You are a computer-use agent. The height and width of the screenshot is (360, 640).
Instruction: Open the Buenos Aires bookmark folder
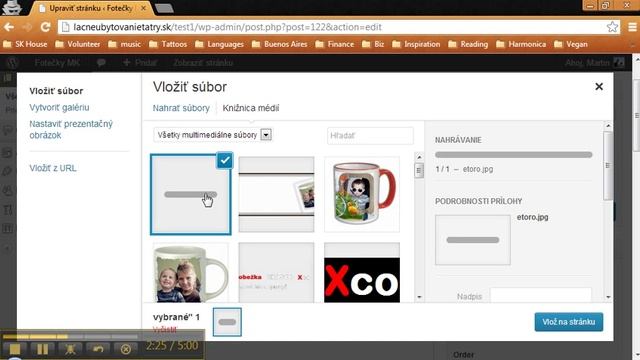[x=280, y=44]
